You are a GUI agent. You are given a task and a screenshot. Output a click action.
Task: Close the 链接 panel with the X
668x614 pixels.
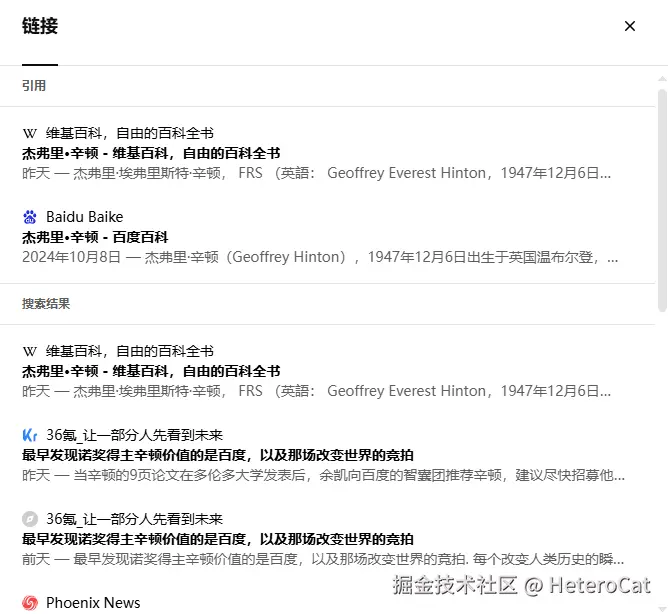[x=630, y=26]
